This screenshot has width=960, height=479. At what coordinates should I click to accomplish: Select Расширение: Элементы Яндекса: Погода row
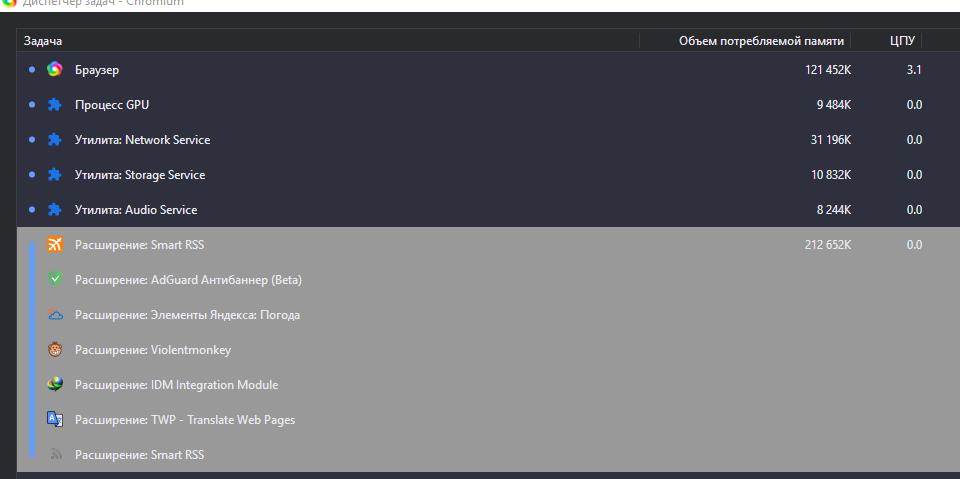click(x=488, y=315)
